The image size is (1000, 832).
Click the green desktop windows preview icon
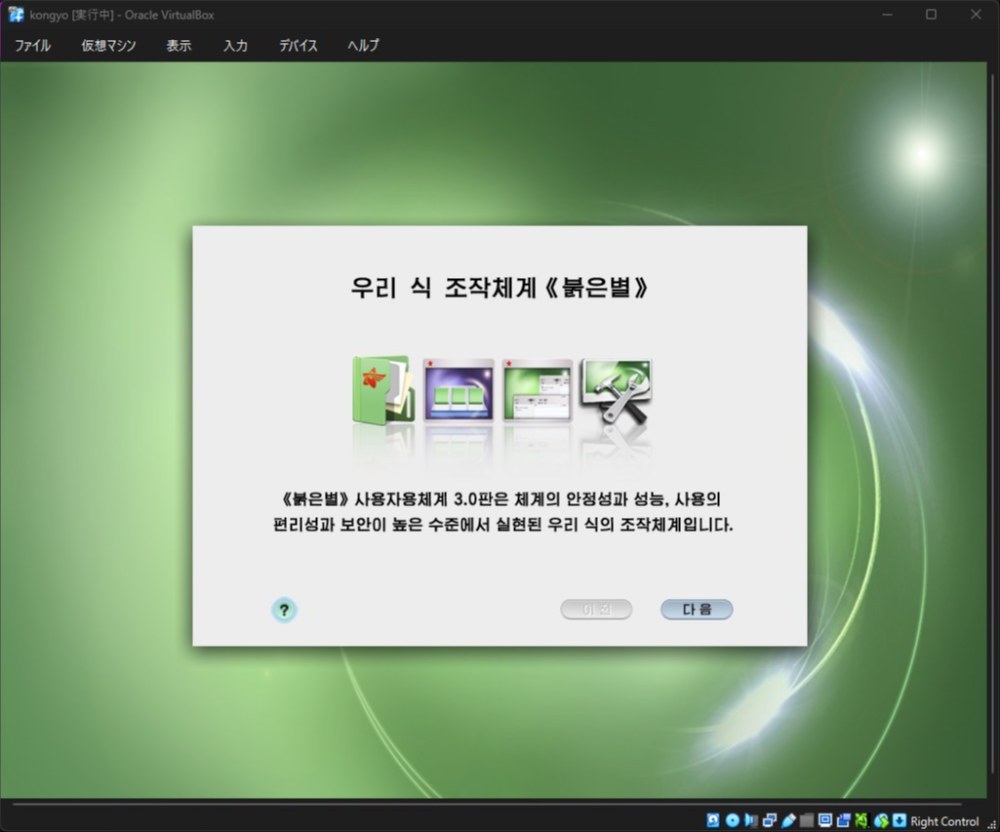pyautogui.click(x=537, y=390)
